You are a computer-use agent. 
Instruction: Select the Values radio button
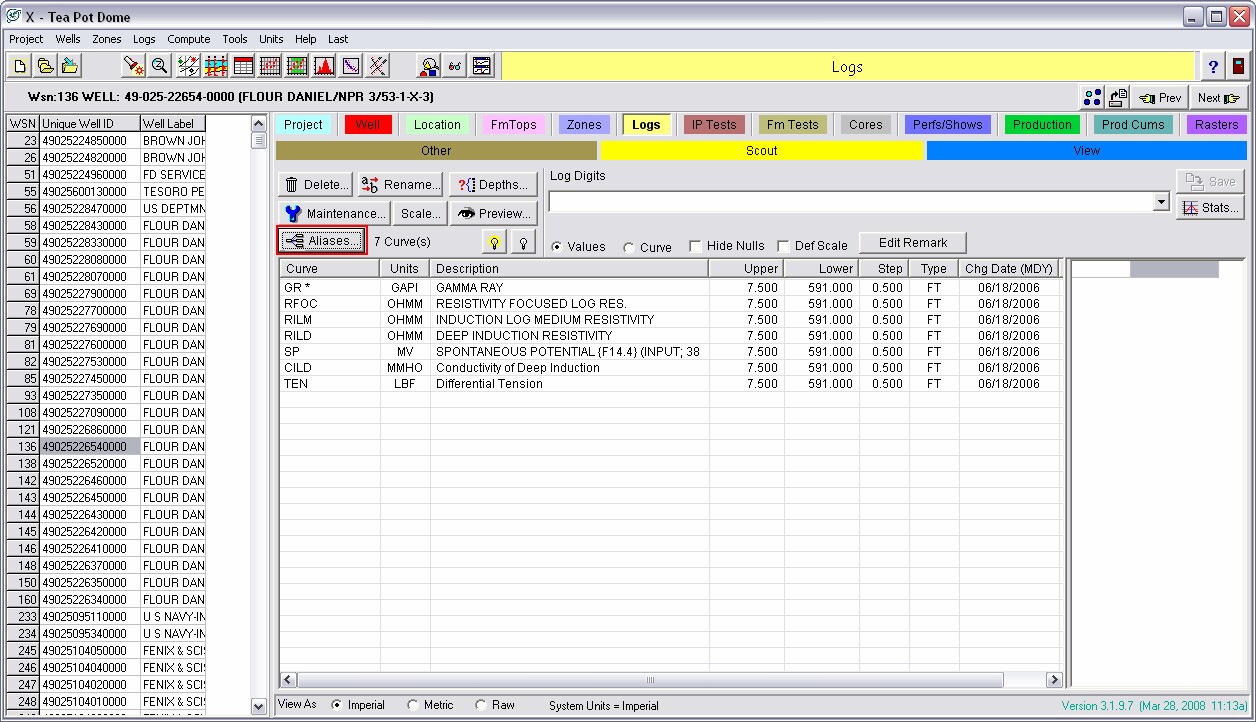click(x=557, y=247)
